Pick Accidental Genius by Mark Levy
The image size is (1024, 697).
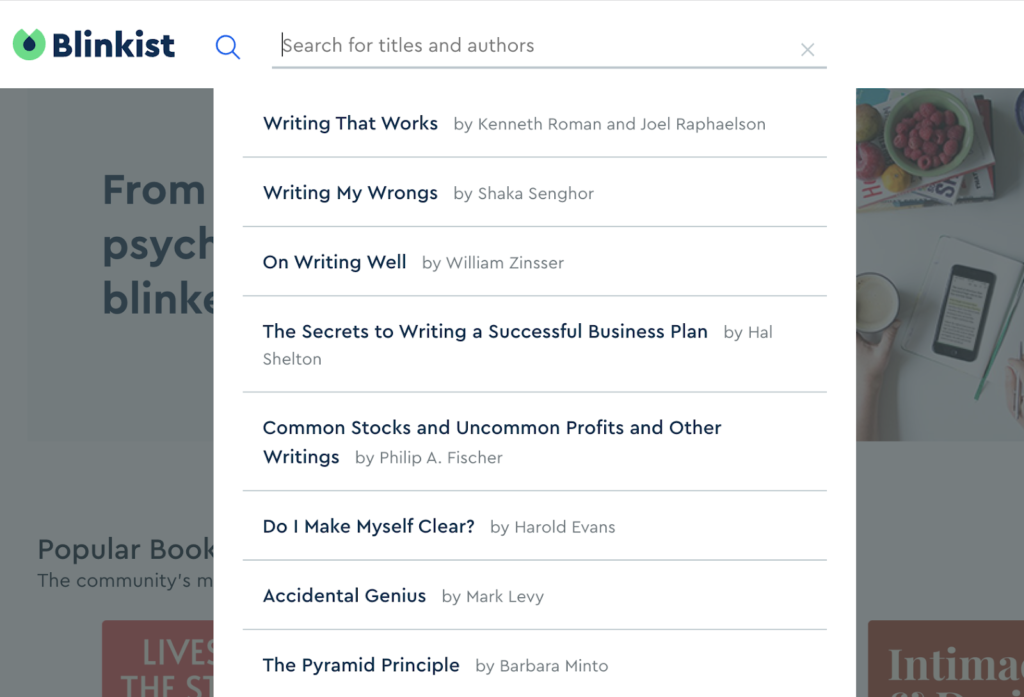click(x=344, y=596)
